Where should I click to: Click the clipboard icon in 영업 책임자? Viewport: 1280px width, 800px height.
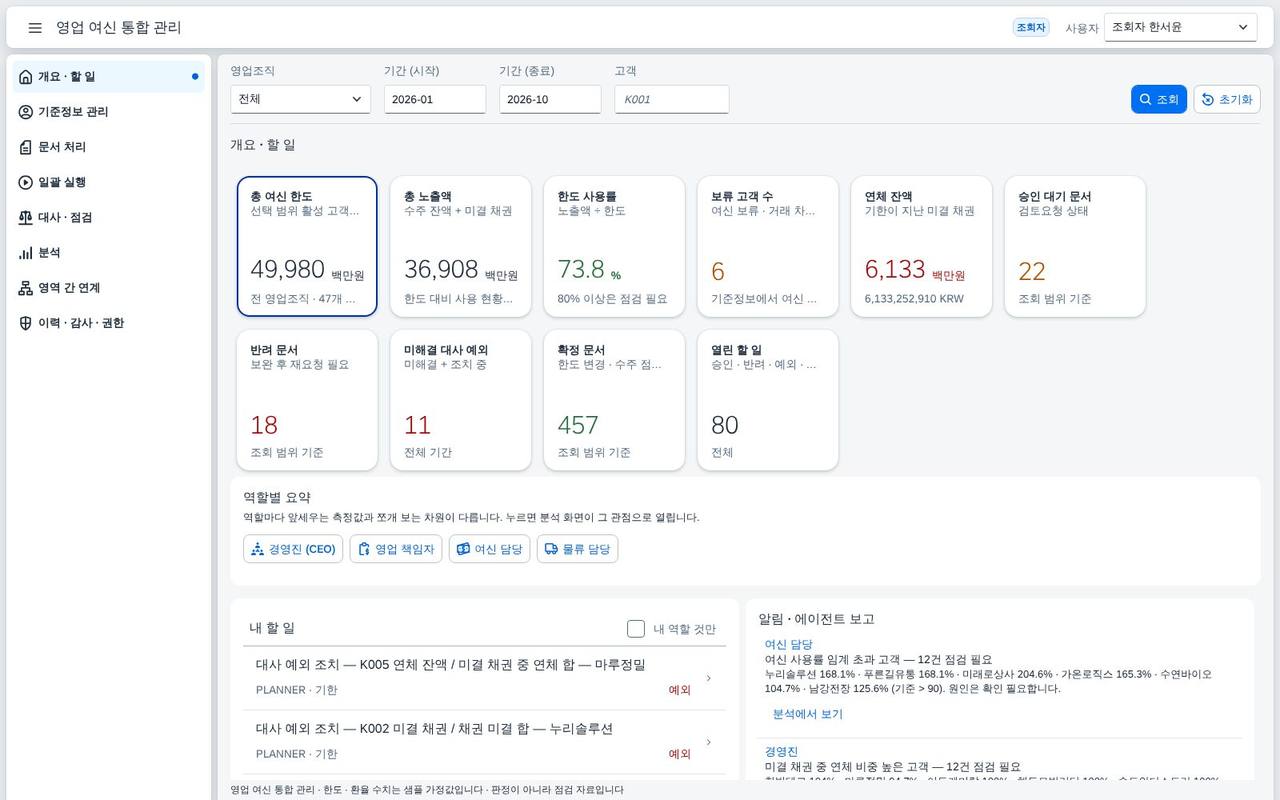(364, 549)
